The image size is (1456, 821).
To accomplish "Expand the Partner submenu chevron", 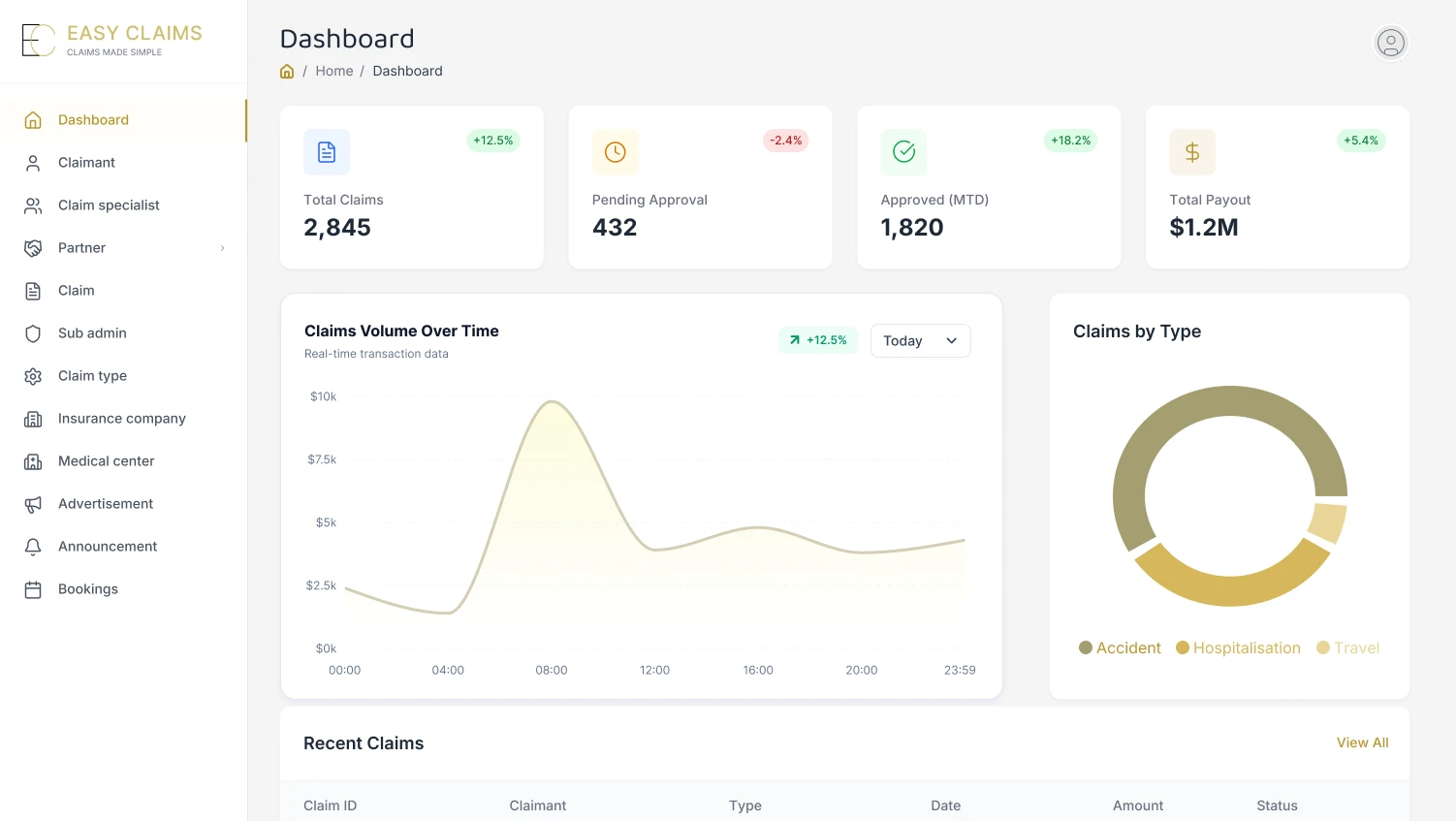I will (222, 248).
